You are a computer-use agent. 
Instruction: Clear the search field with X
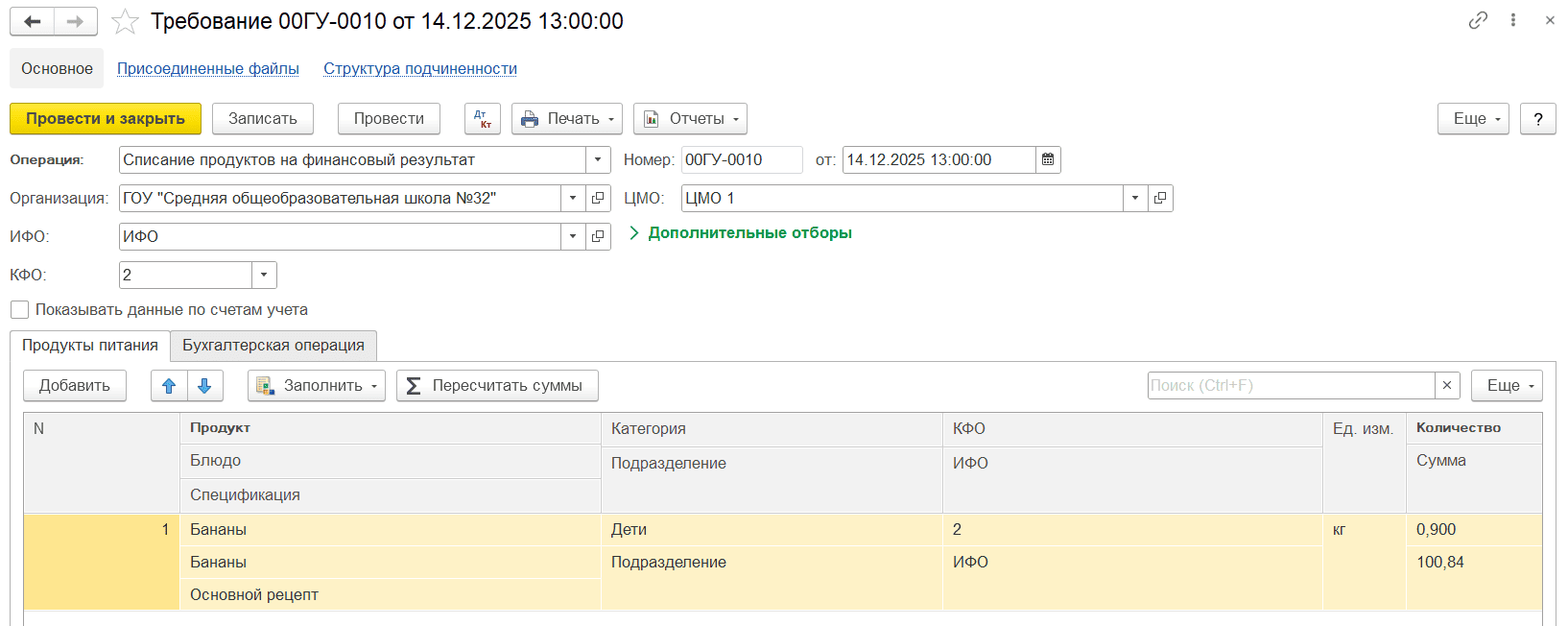1447,386
